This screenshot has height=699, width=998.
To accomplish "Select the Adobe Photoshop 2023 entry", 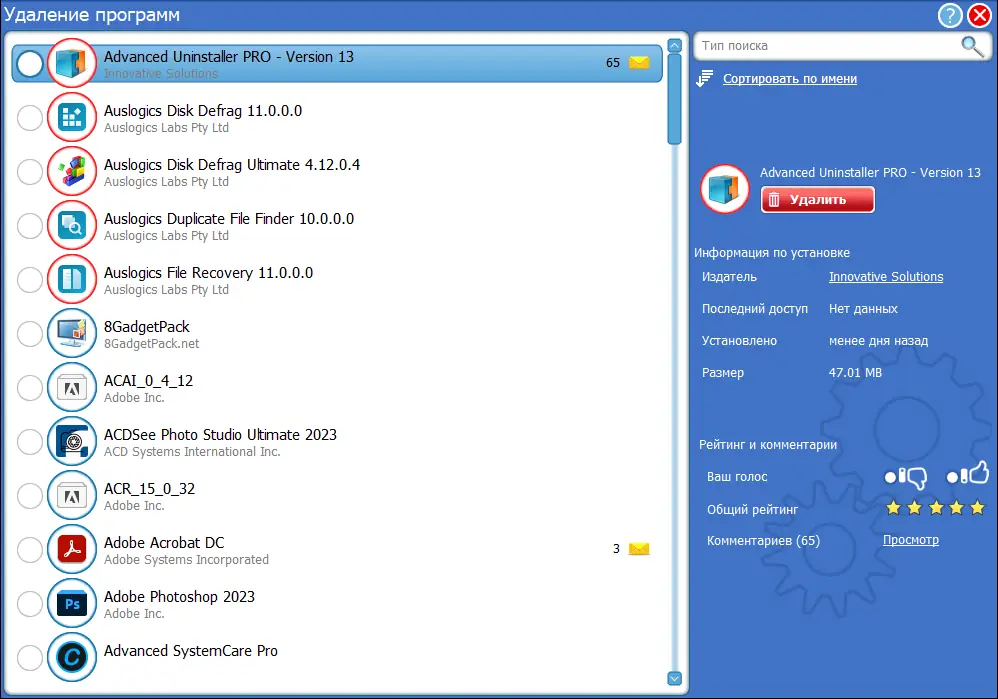I will pyautogui.click(x=337, y=604).
